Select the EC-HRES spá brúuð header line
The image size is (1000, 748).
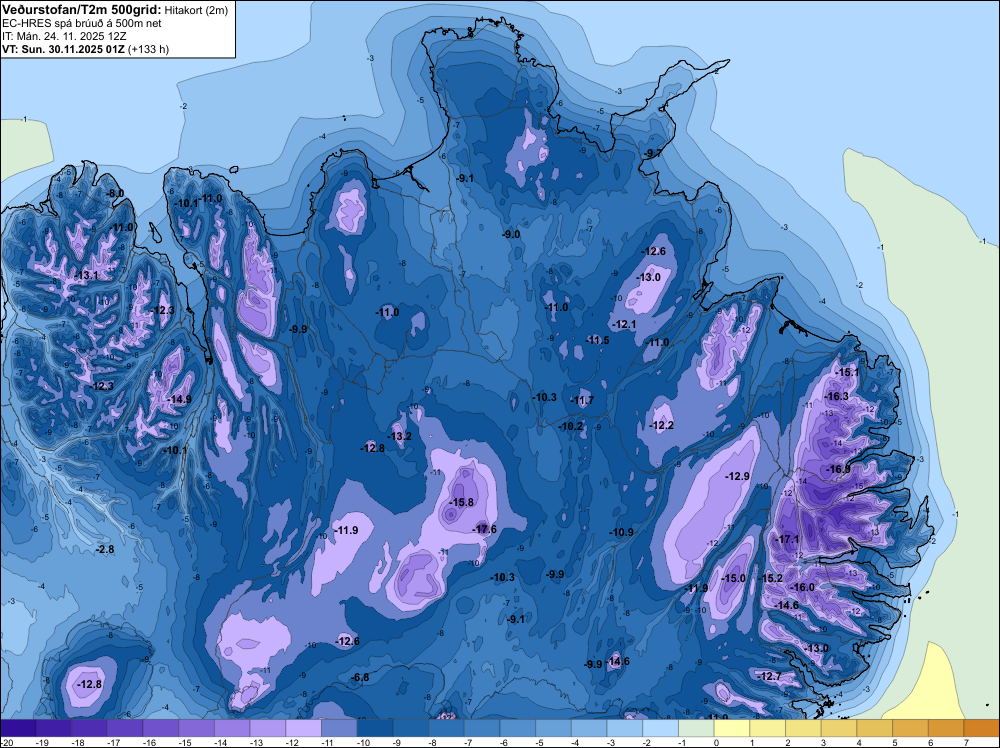click(x=82, y=23)
